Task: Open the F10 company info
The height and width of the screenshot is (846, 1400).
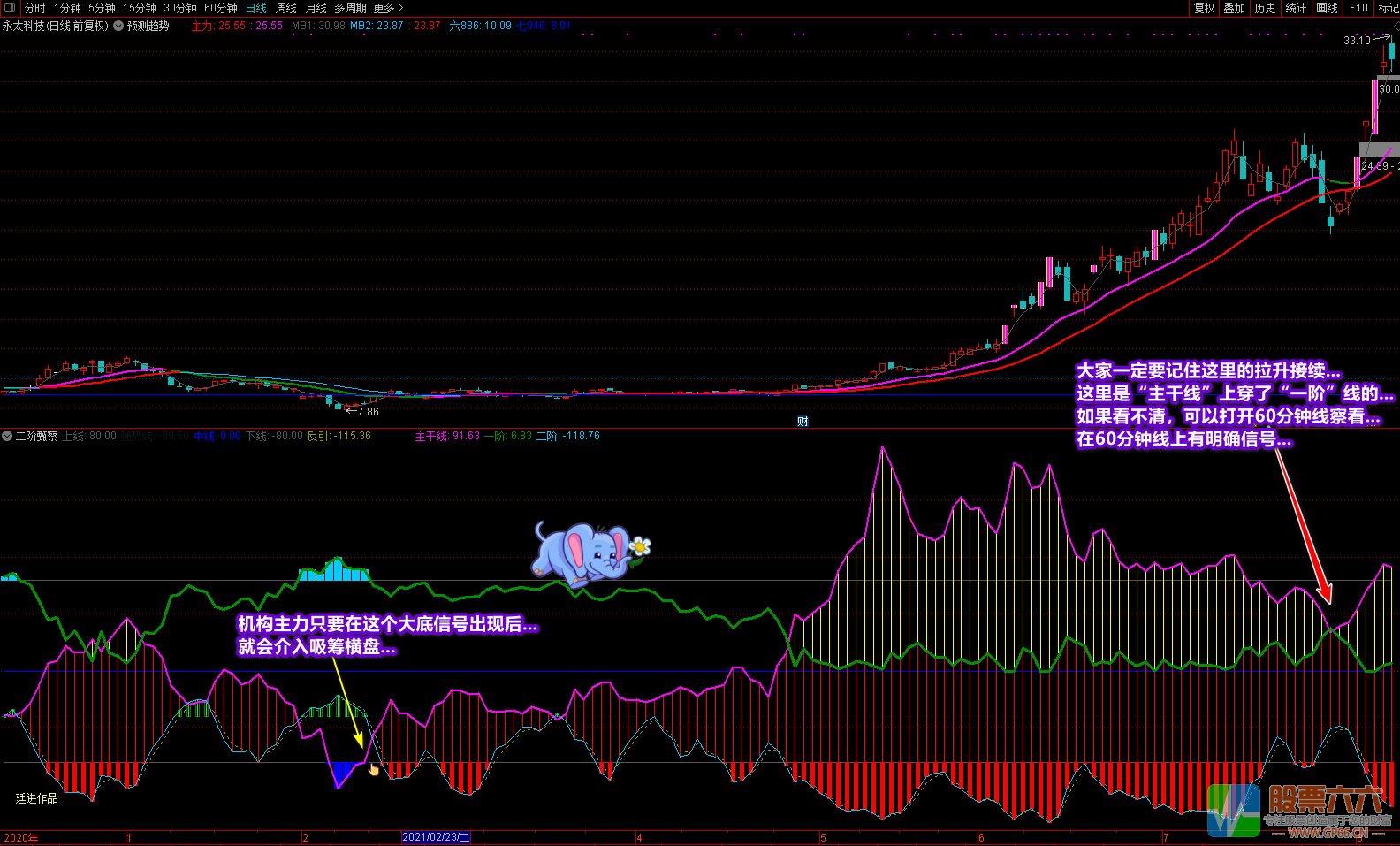Action: (x=1358, y=8)
